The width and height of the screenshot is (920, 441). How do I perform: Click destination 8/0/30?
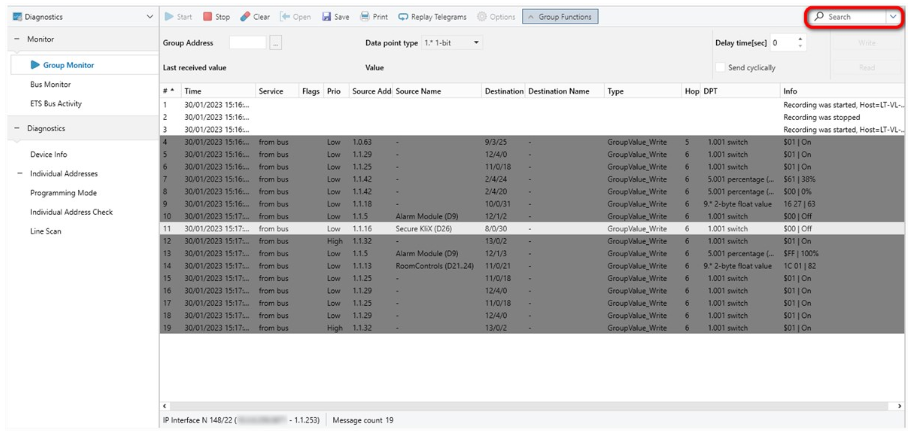click(496, 229)
